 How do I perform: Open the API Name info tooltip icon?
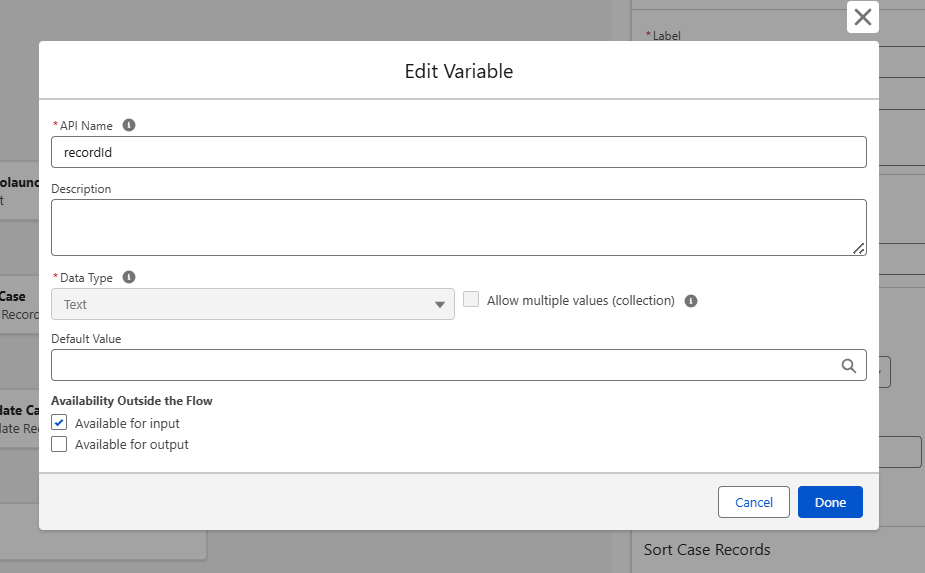(129, 125)
